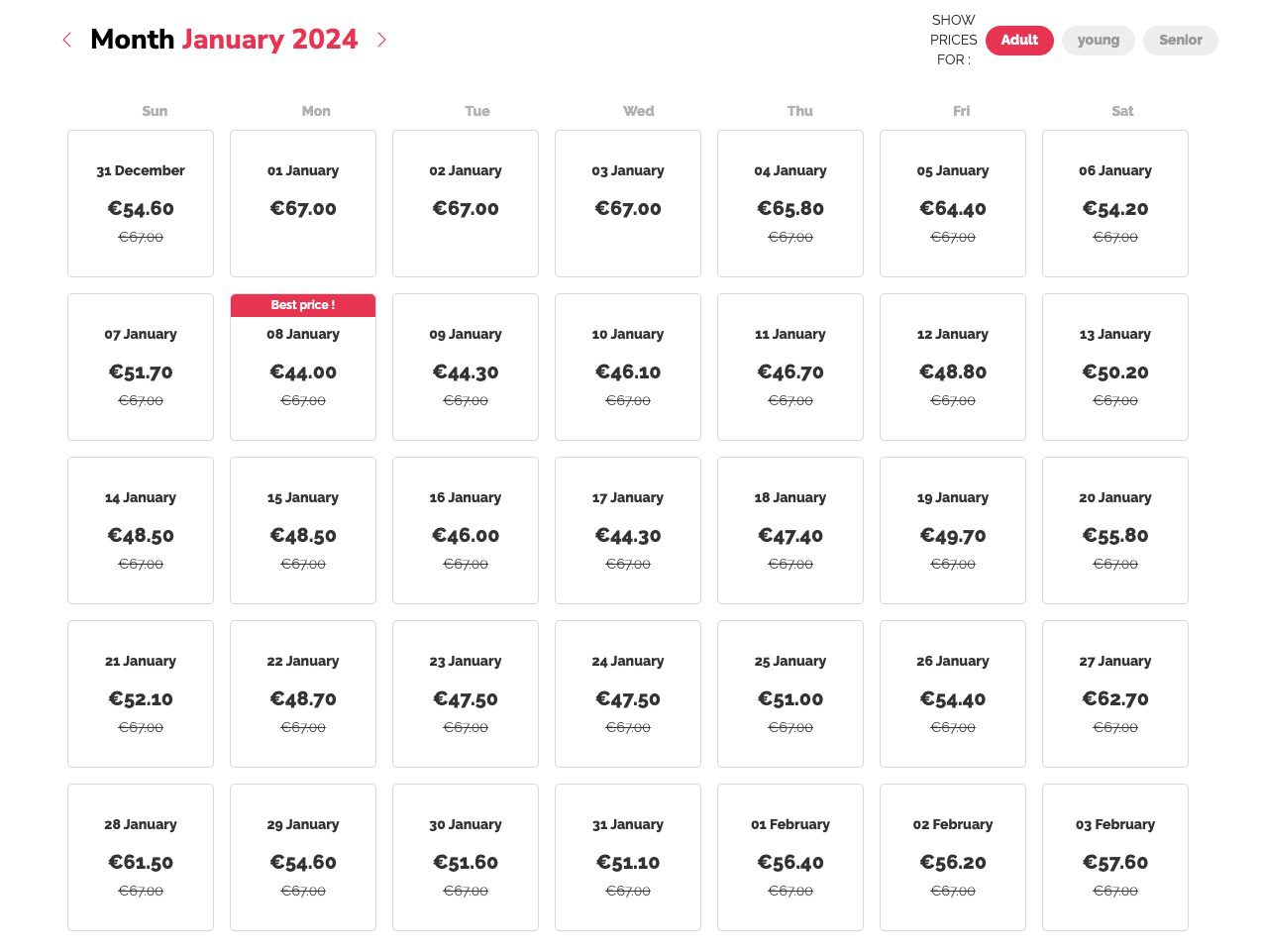Switch prices to Senior category
1262x952 pixels.
pos(1180,41)
